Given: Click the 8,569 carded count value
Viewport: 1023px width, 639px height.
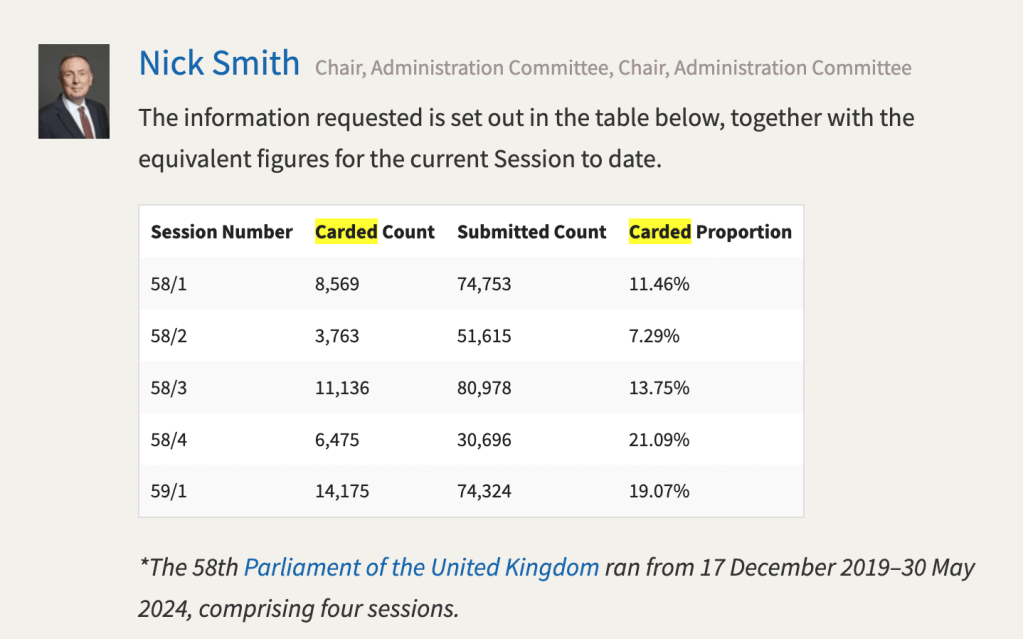Looking at the screenshot, I should 337,284.
